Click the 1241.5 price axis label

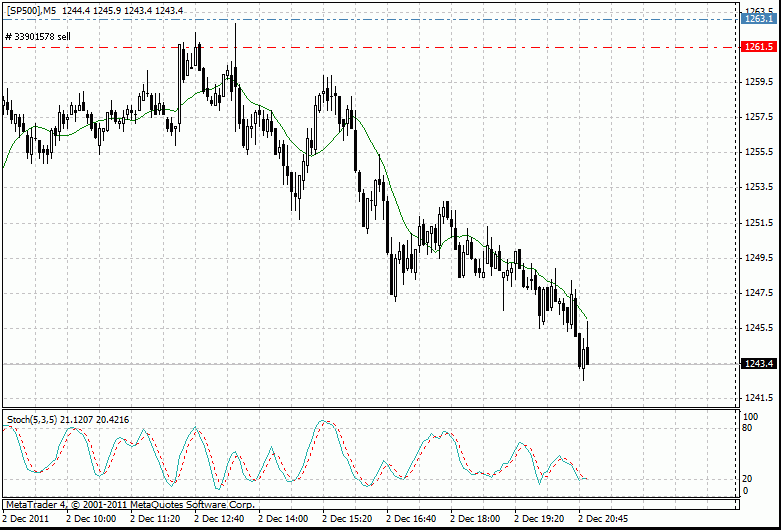(x=759, y=398)
